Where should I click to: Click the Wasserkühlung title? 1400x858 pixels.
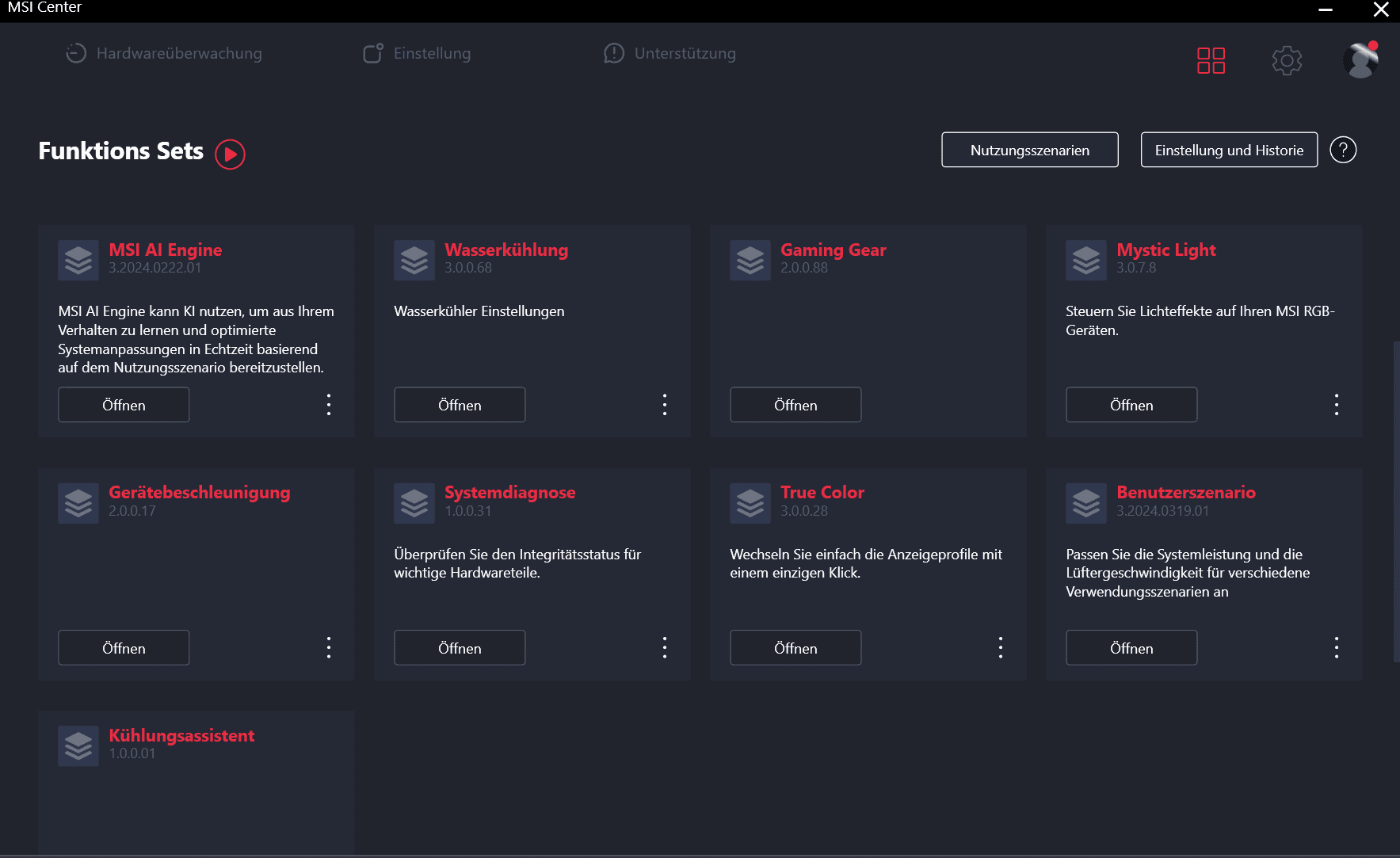(x=506, y=250)
